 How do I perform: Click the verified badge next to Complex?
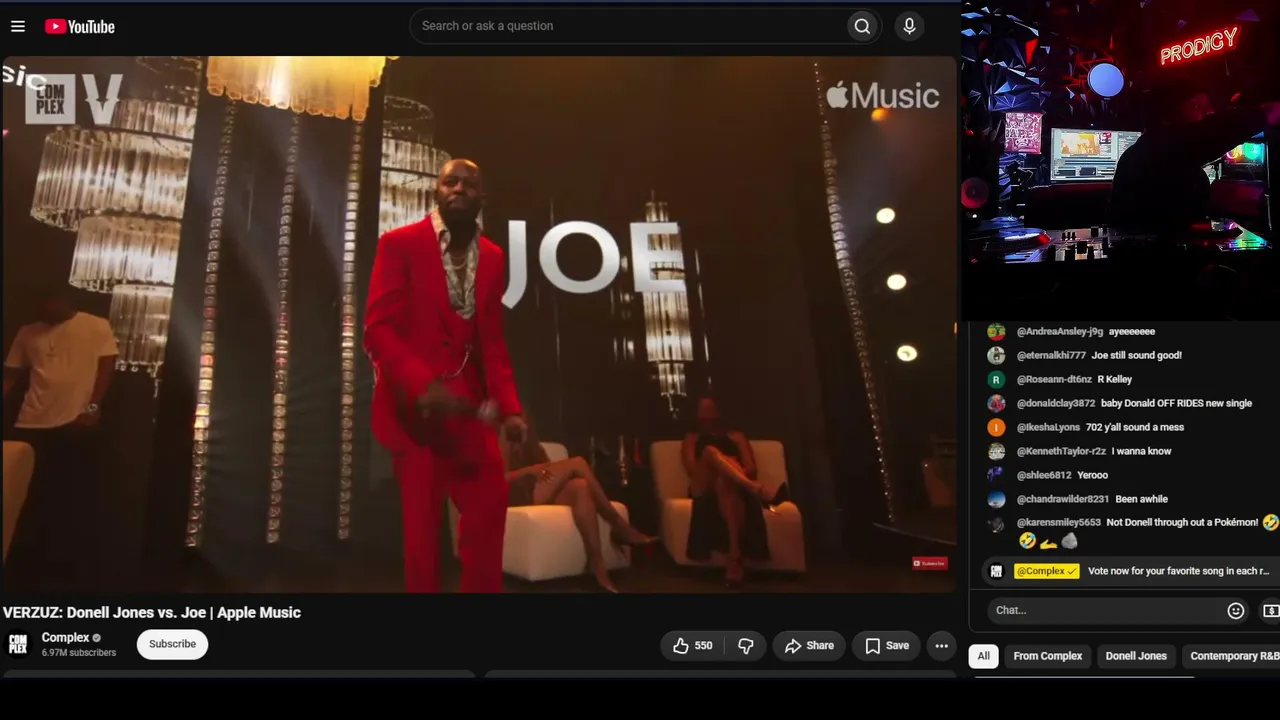coord(97,638)
